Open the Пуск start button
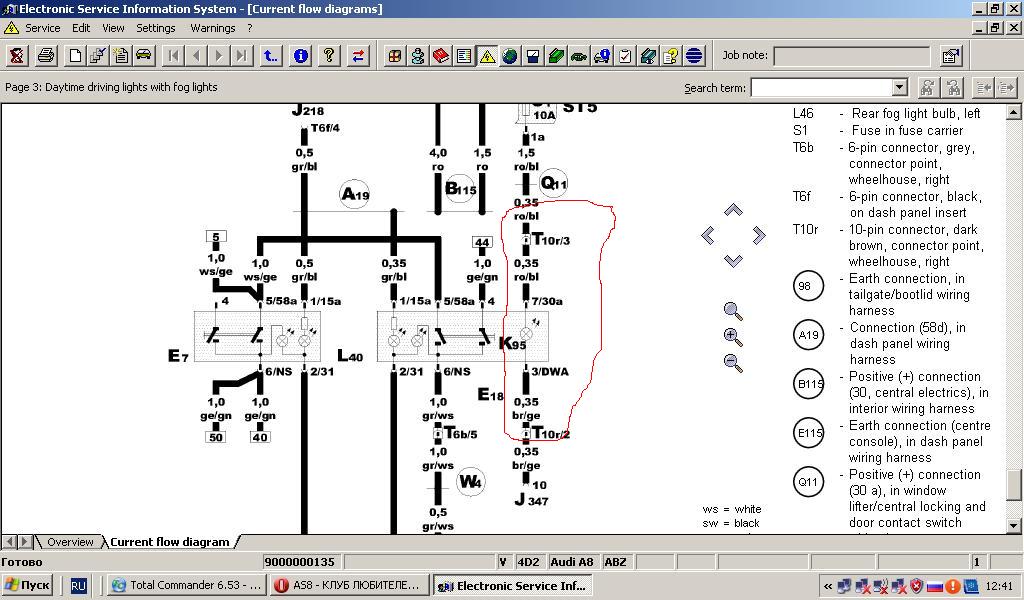This screenshot has width=1024, height=600. point(28,586)
